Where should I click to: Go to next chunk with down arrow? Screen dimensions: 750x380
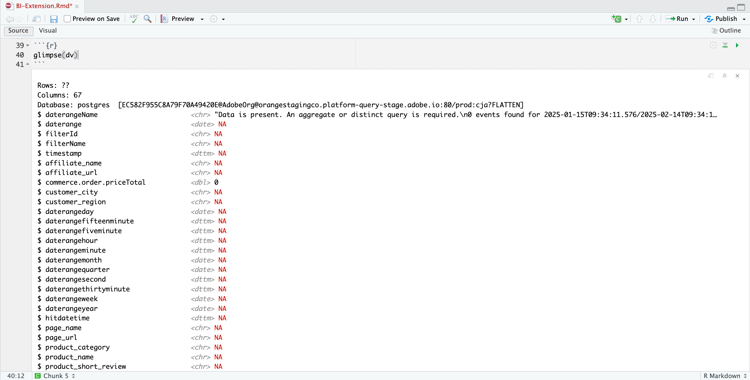click(652, 19)
